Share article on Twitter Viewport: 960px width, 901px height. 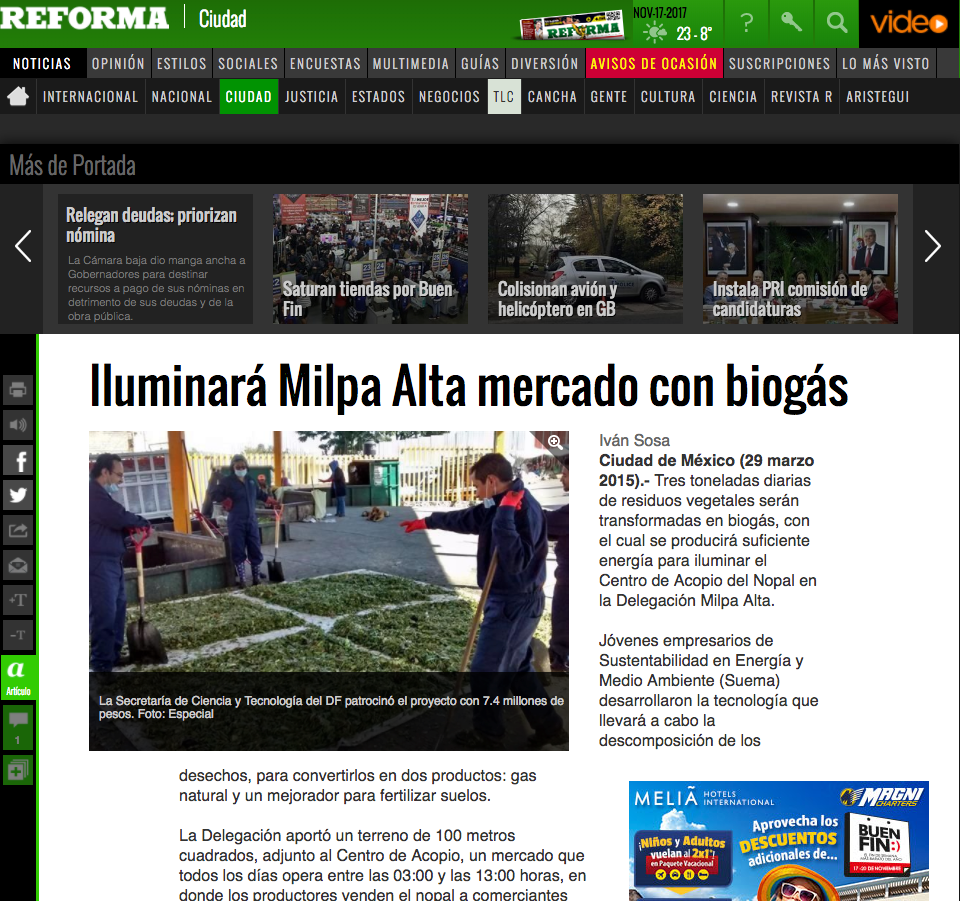tap(18, 495)
